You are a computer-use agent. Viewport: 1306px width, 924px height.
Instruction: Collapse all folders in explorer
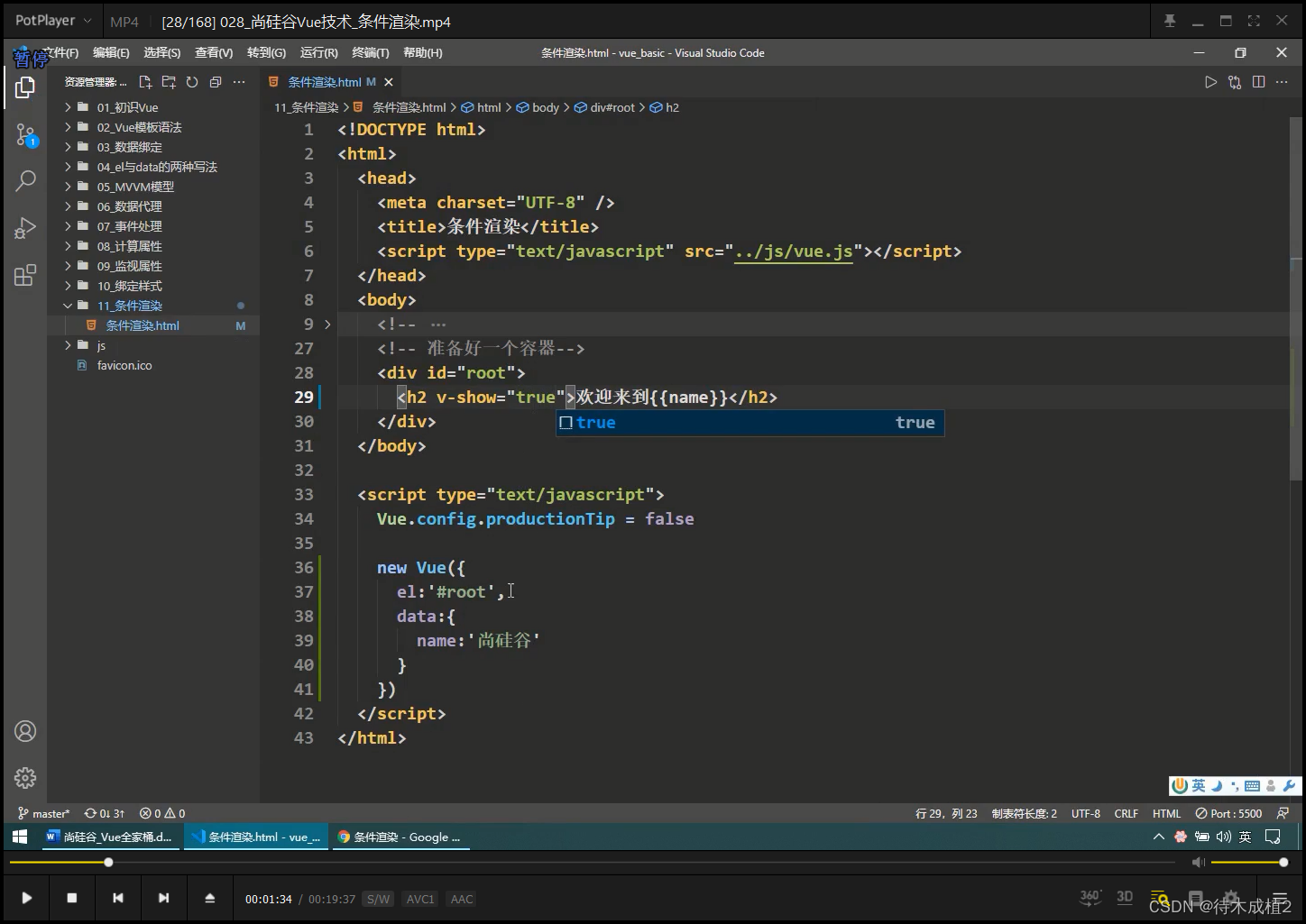coord(216,82)
